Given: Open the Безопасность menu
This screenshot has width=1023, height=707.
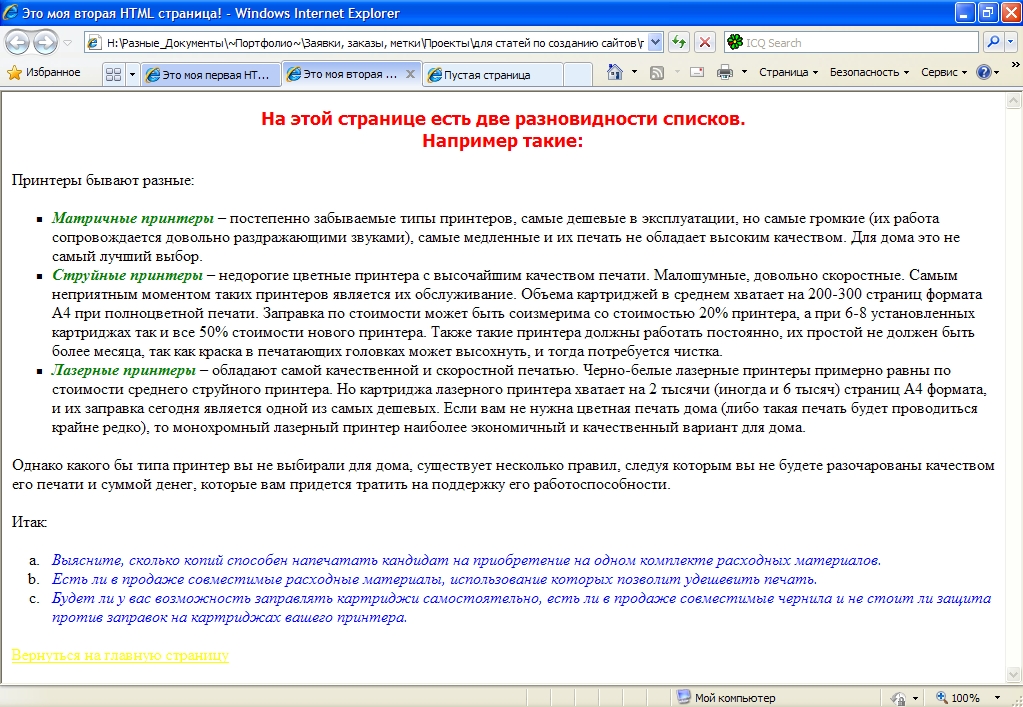Looking at the screenshot, I should point(869,72).
